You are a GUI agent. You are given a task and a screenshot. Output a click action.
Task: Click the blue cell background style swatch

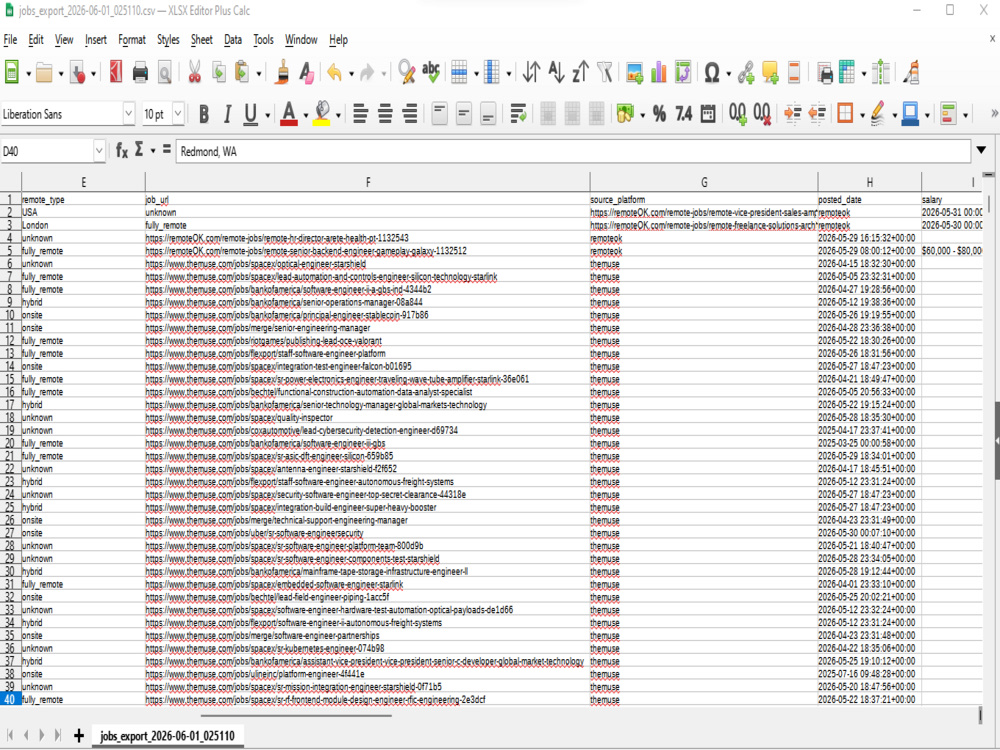pyautogui.click(x=910, y=114)
